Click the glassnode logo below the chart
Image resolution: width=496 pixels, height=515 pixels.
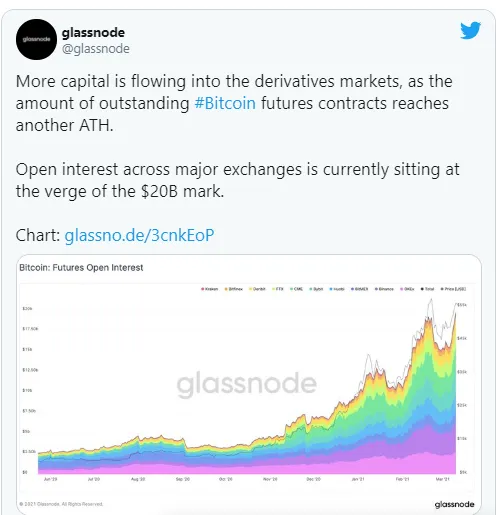454,504
